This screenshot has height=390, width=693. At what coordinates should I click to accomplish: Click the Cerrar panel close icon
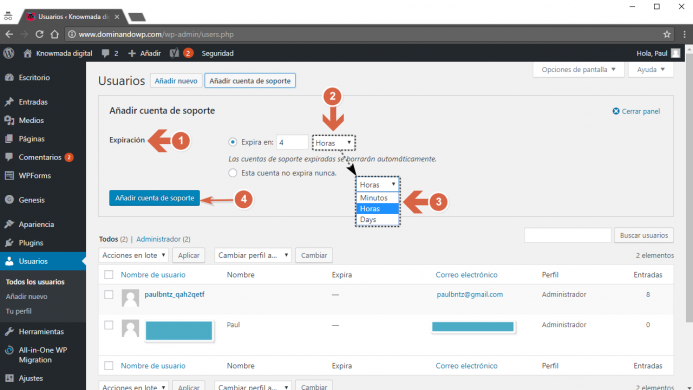point(616,111)
